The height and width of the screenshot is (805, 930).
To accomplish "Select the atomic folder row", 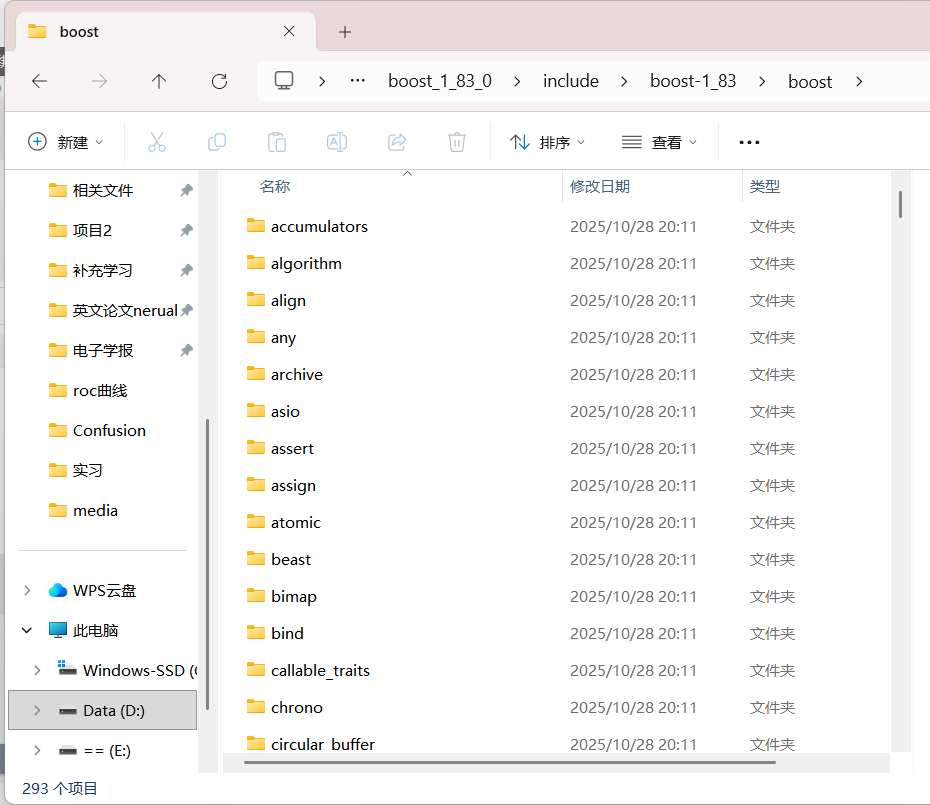I will 556,522.
